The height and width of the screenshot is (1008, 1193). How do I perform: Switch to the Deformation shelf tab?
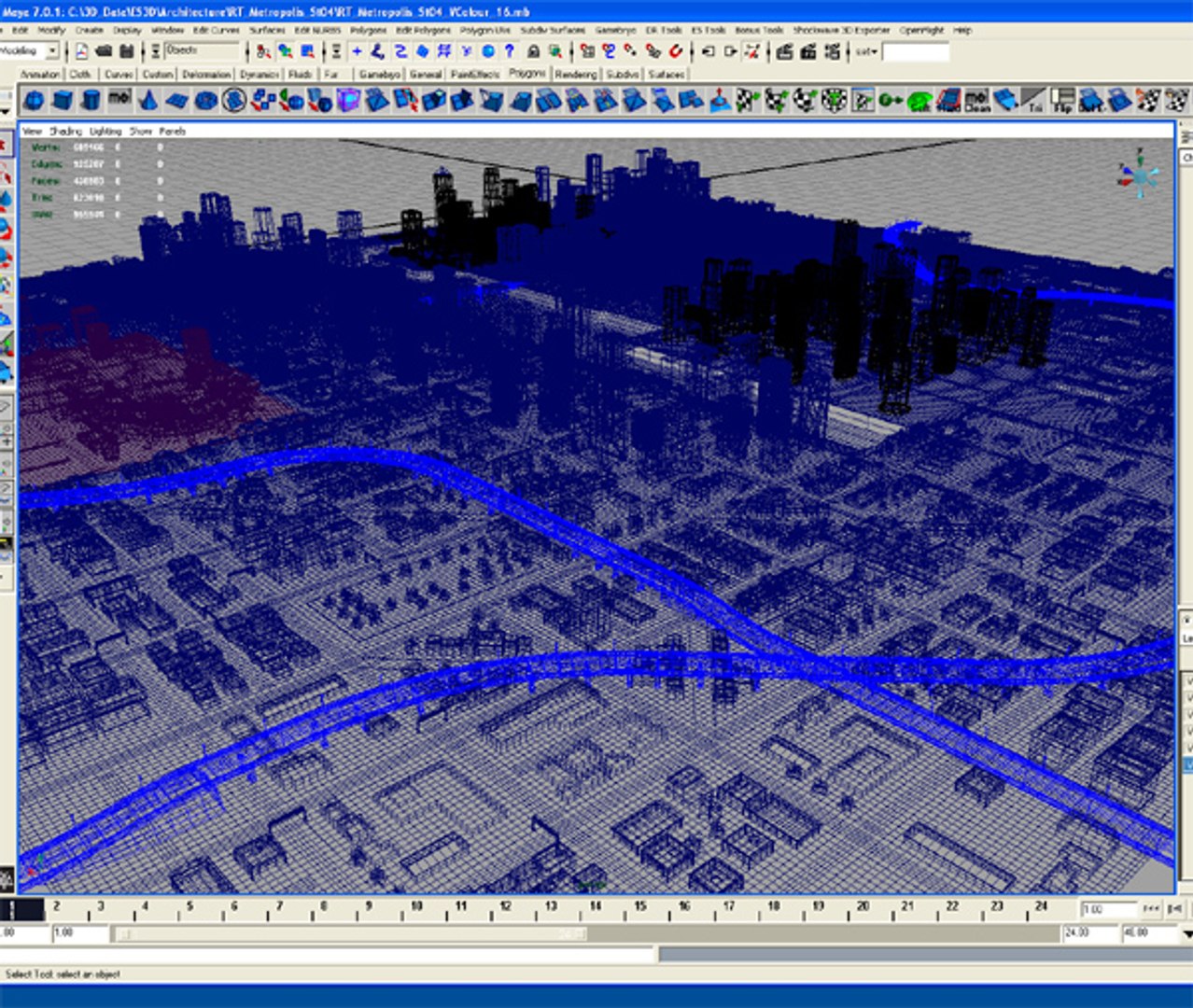point(206,74)
